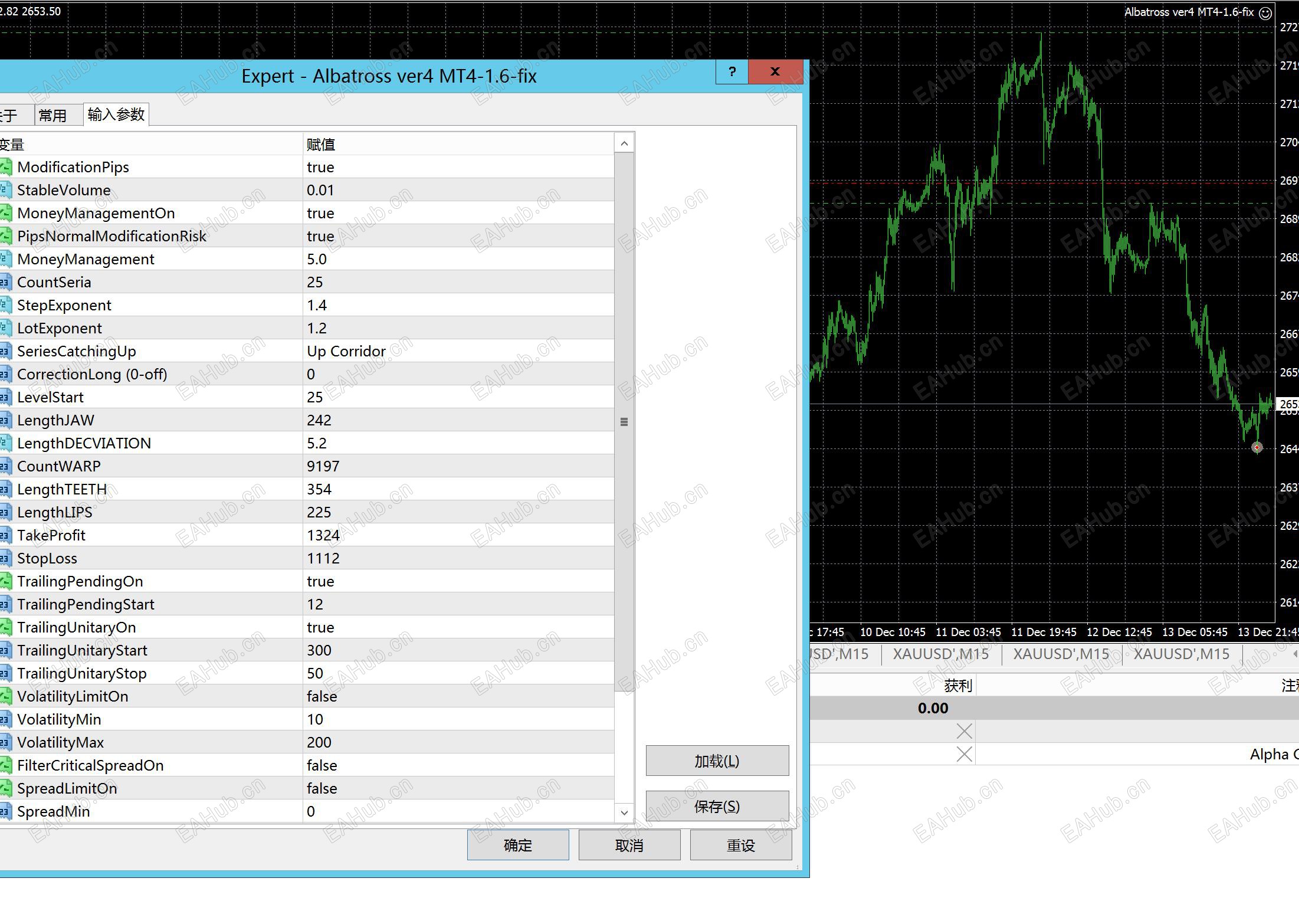This screenshot has height=924, width=1299.
Task: Click the FilterCriticalSpreadOn boolean icon
Action: pyautogui.click(x=5, y=765)
